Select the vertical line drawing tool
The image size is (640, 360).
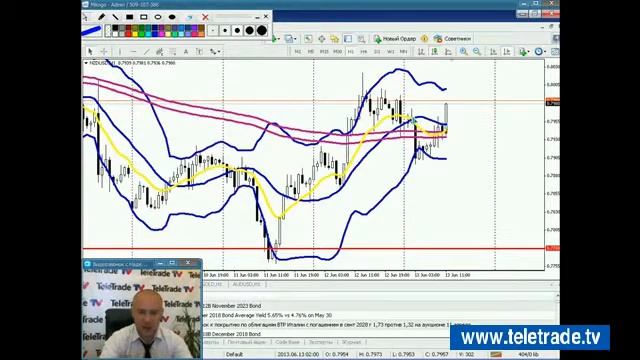click(x=120, y=52)
